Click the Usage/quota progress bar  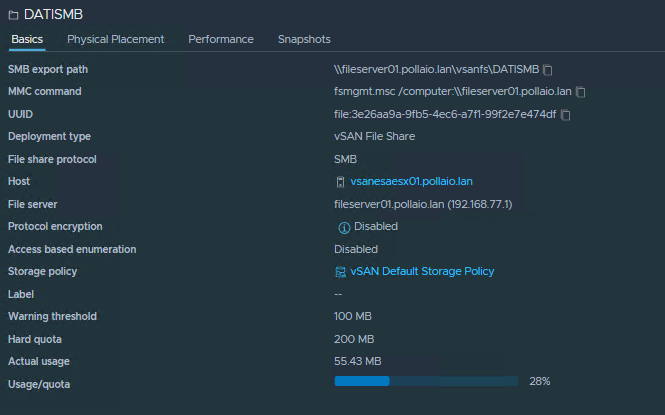coord(426,381)
